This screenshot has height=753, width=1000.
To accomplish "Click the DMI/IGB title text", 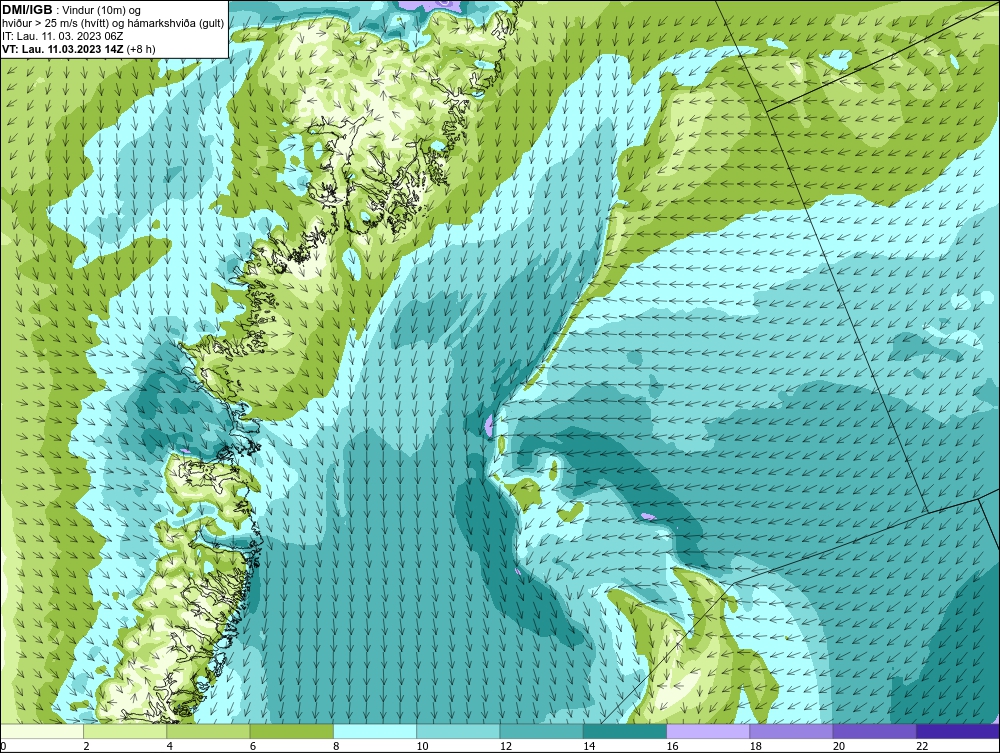I will coord(27,10).
